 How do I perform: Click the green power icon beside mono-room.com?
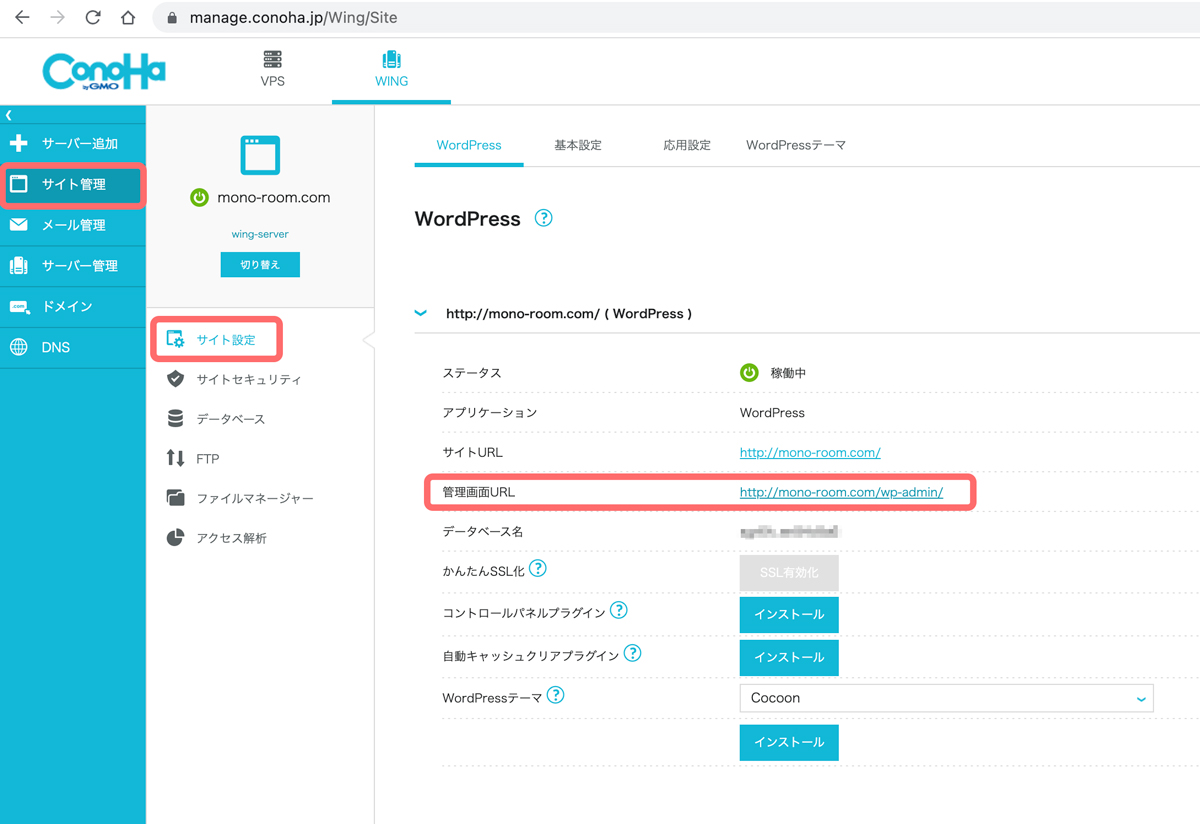tap(199, 198)
